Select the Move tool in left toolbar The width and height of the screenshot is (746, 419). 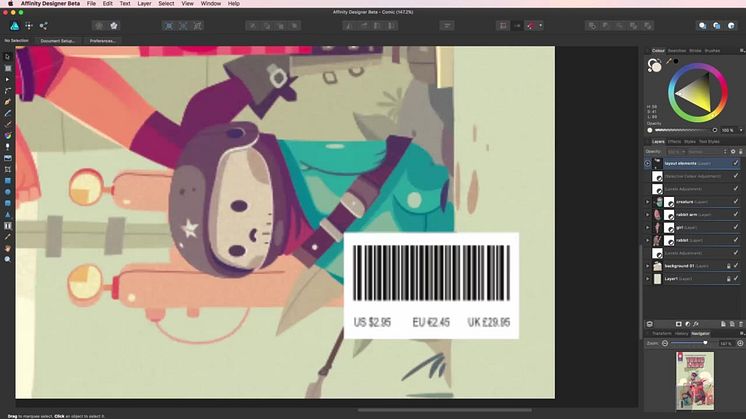coord(7,57)
